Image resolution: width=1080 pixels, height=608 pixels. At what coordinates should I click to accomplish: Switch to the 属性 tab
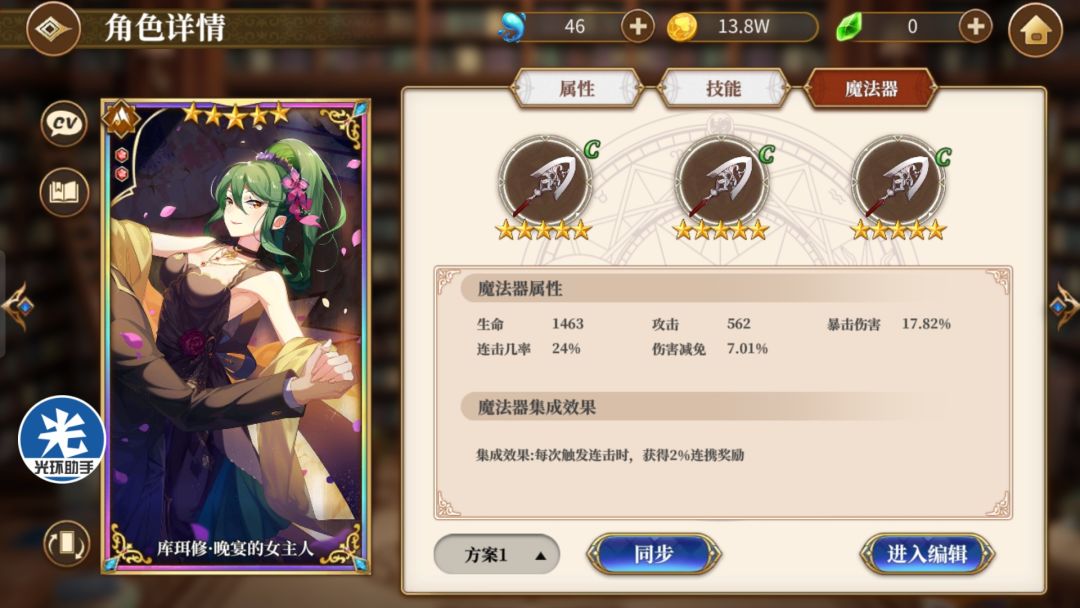(577, 88)
